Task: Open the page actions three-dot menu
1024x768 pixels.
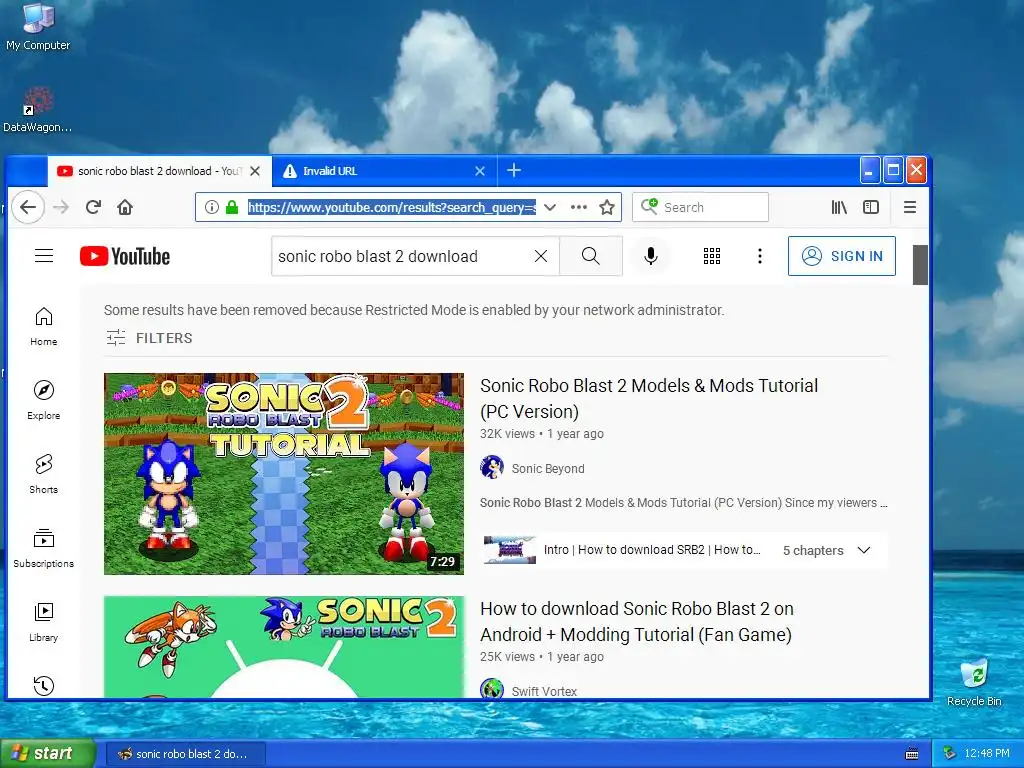Action: [x=579, y=207]
